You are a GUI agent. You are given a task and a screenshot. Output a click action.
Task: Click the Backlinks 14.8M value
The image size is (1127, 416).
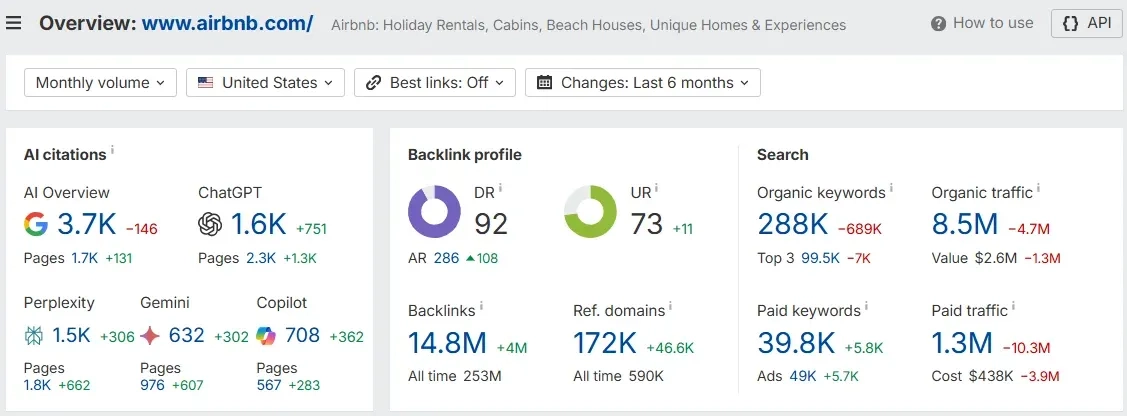pyautogui.click(x=448, y=343)
